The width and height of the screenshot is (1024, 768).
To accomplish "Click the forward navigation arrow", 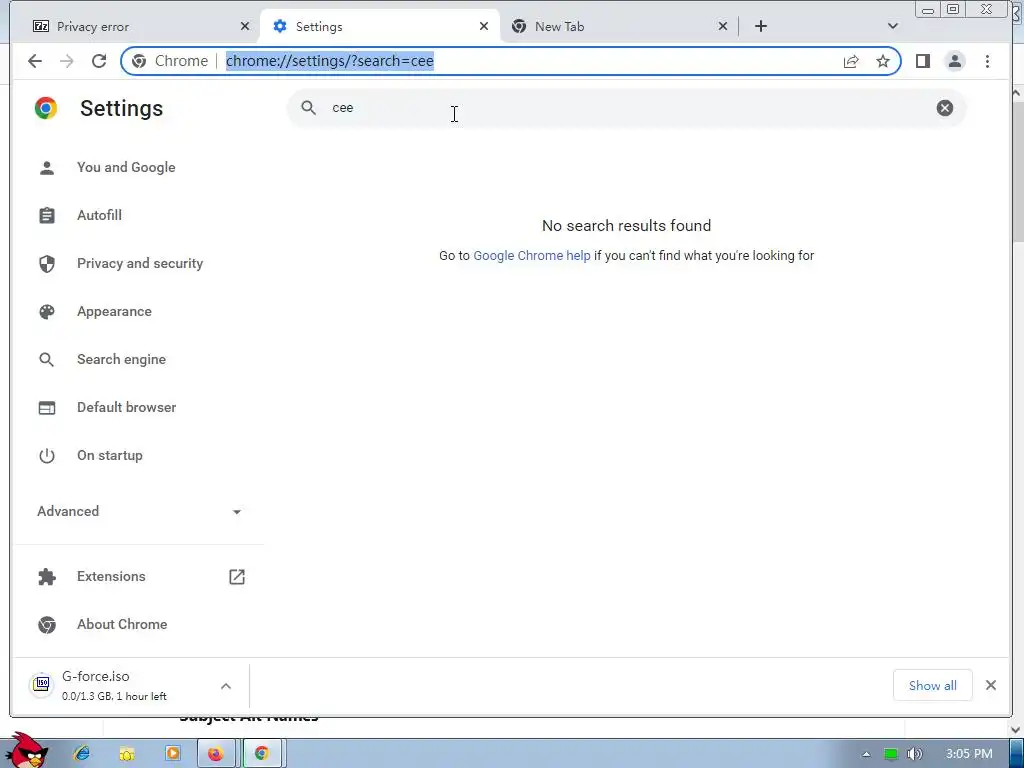I will click(67, 61).
